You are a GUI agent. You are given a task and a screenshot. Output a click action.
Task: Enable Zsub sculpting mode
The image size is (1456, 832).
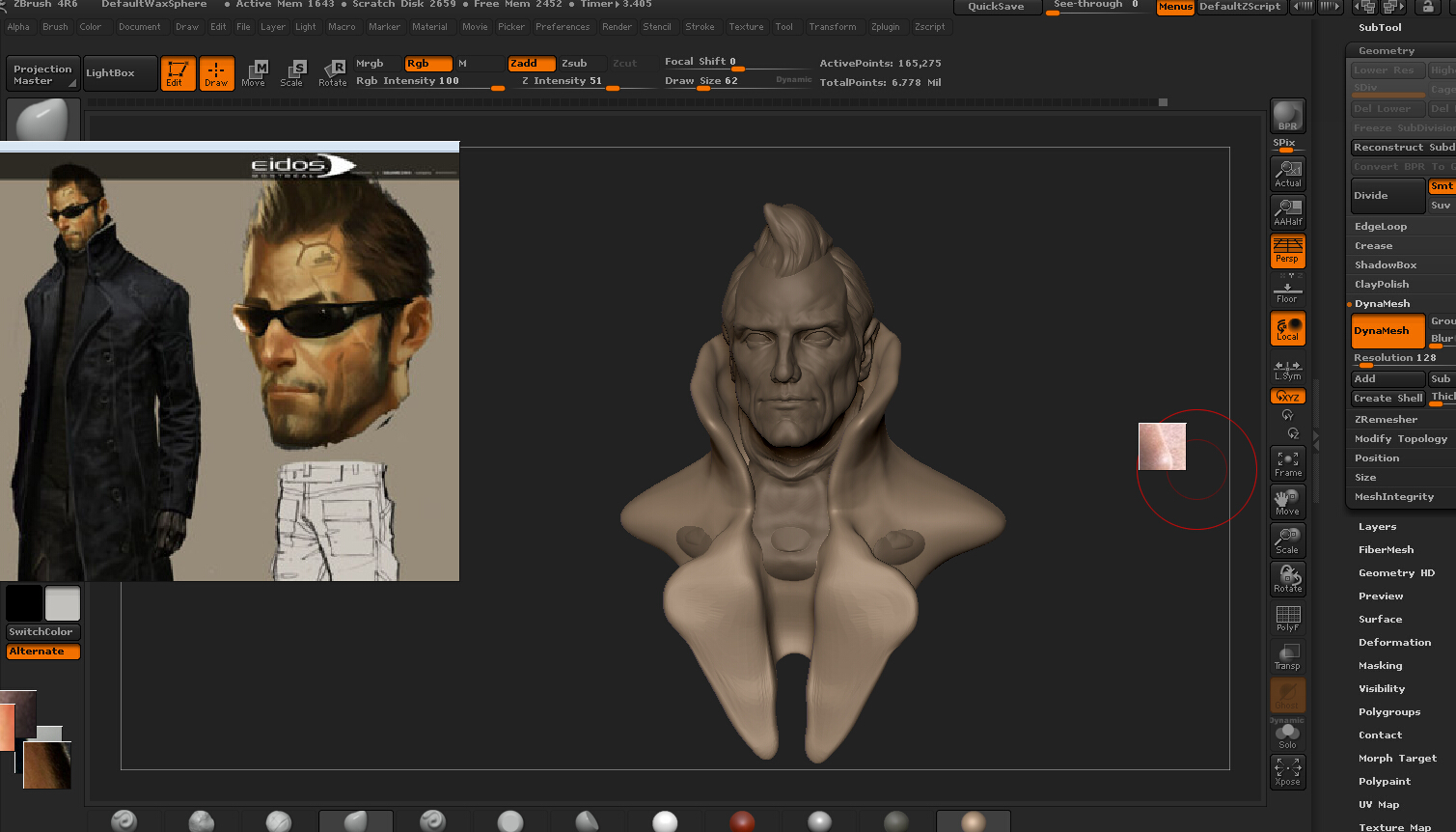click(x=581, y=64)
